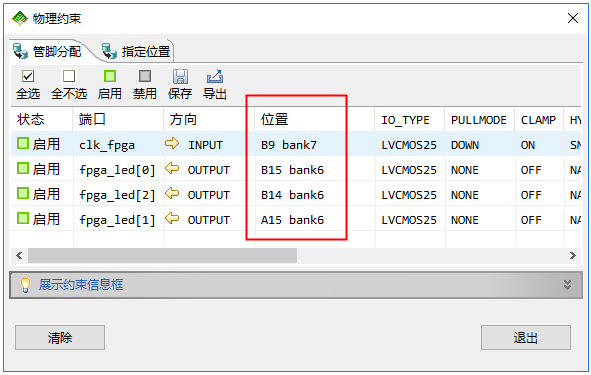The image size is (591, 375).
Task: Click the B9 bank7 location cell
Action: [x=315, y=144]
